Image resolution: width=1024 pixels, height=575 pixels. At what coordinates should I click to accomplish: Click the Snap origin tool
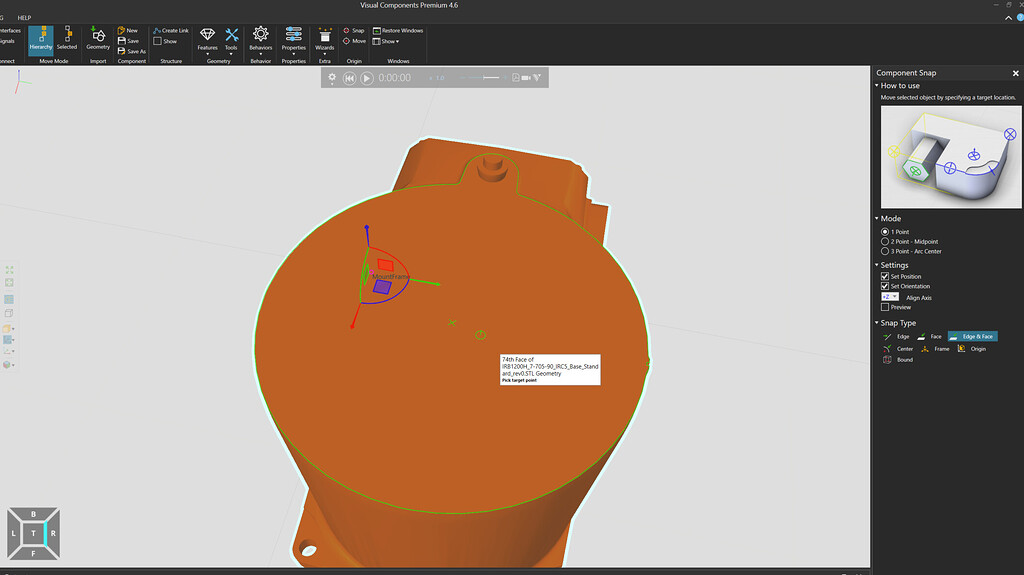(354, 30)
